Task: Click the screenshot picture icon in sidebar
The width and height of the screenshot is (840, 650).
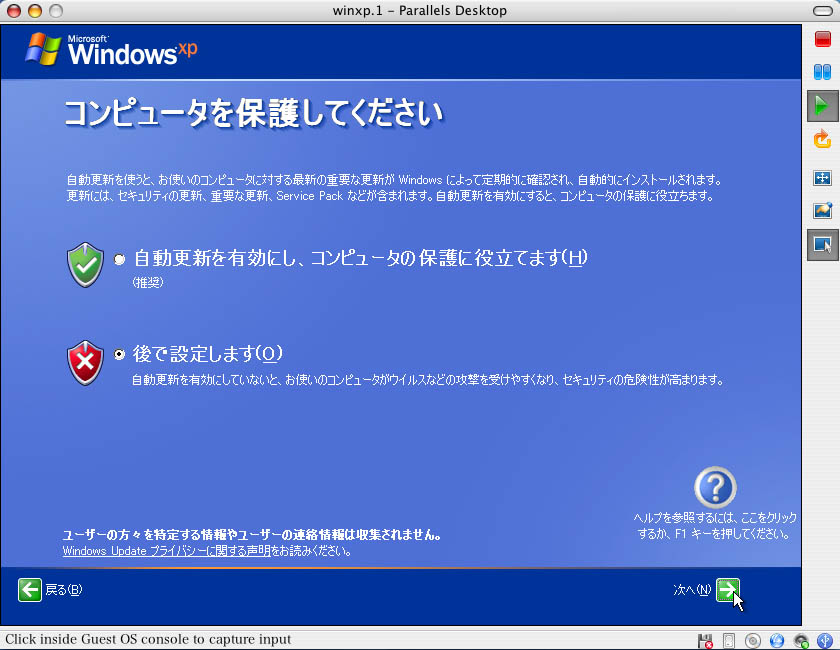Action: click(x=822, y=211)
